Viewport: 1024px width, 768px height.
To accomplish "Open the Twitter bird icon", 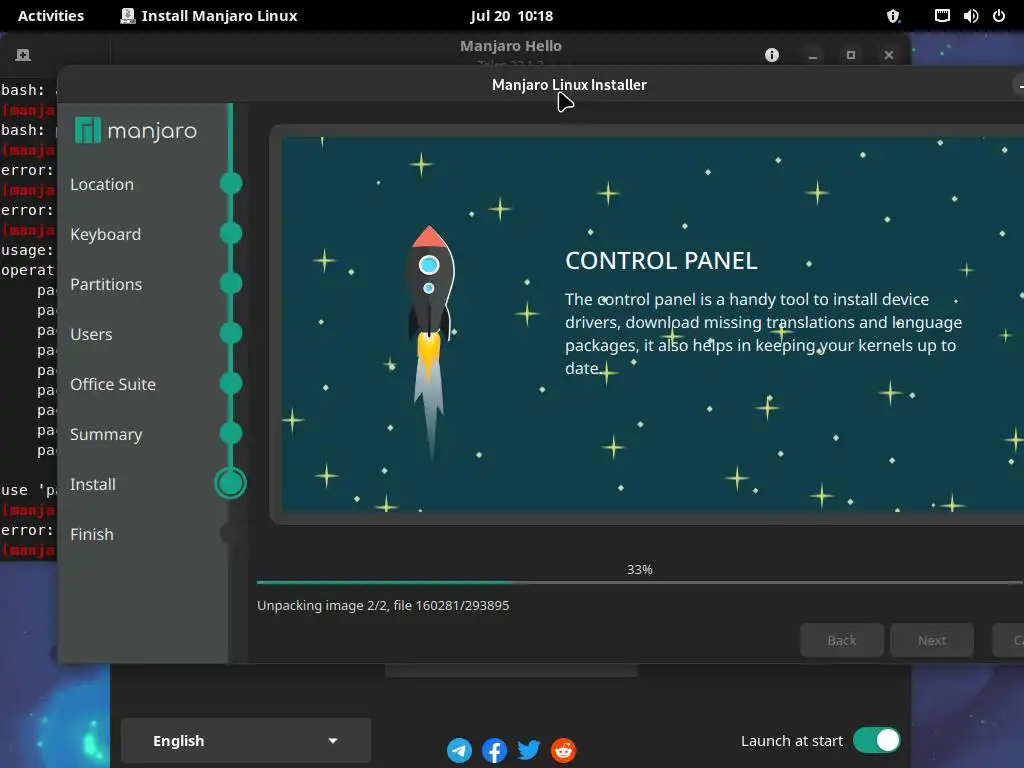I will tap(529, 750).
